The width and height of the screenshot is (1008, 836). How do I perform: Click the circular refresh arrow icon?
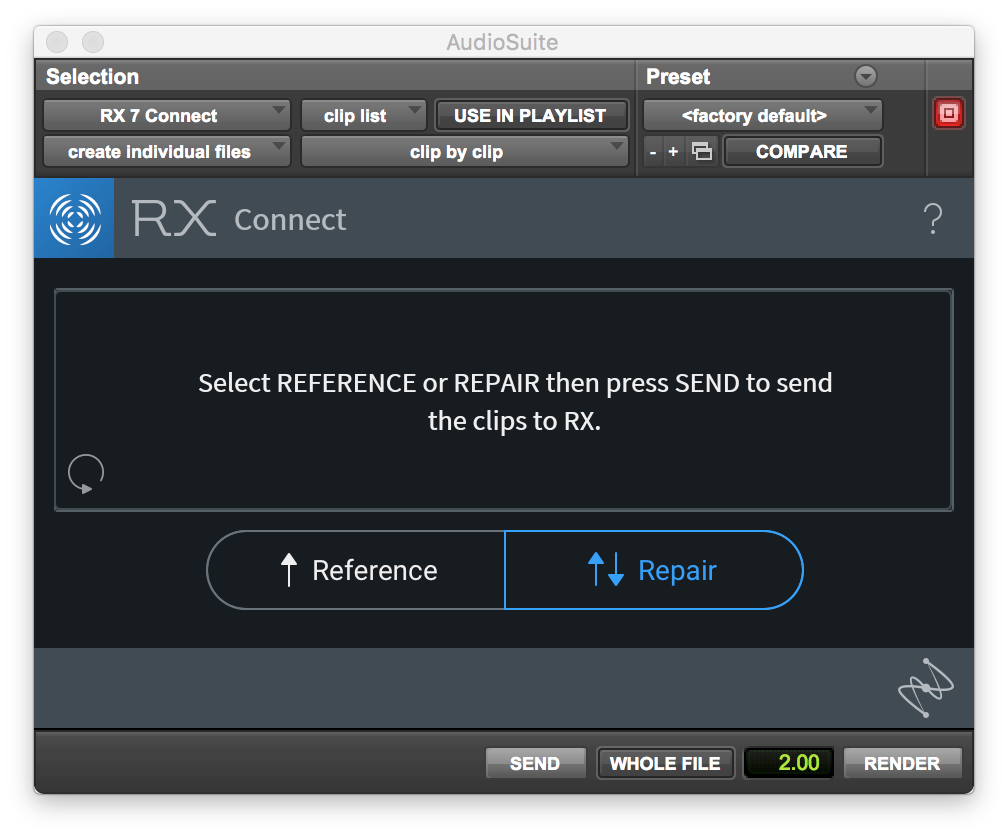coord(86,473)
